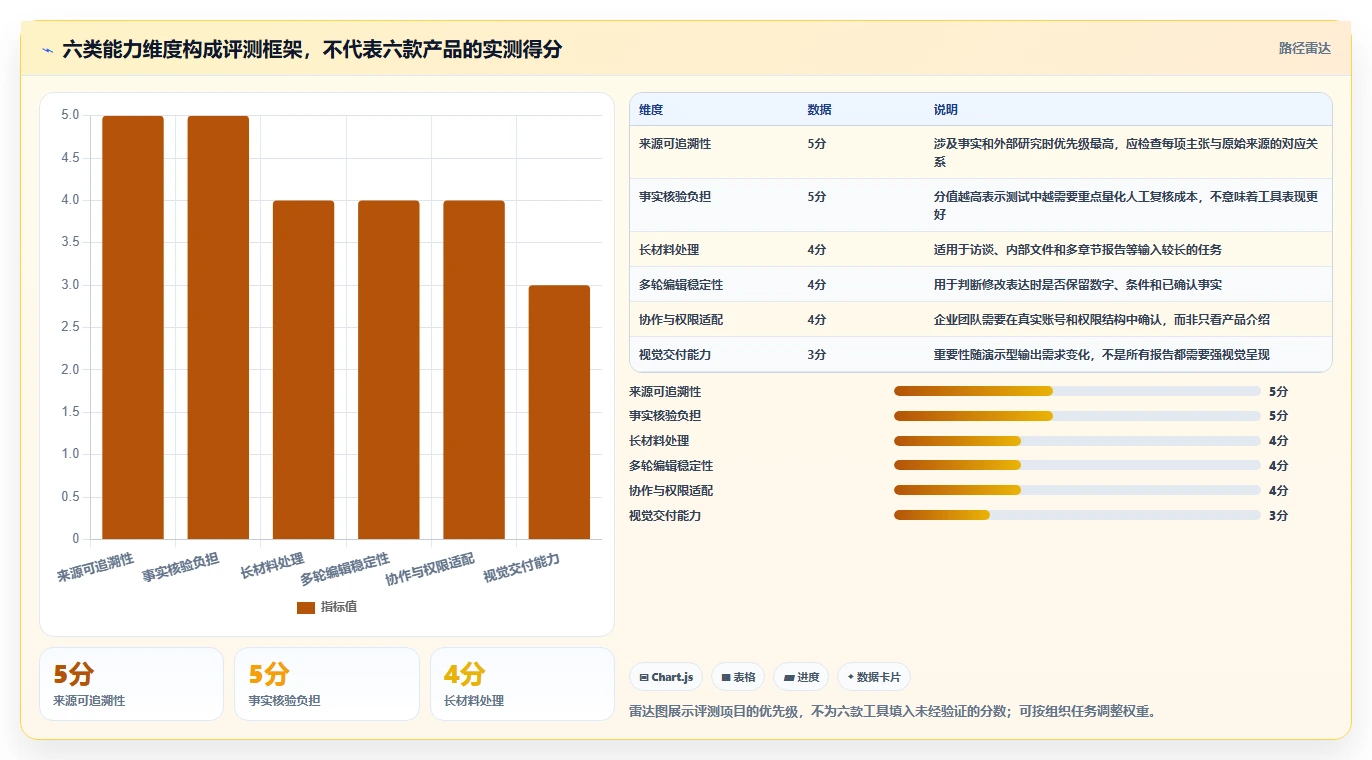Click the description starting 涉及事实和外部研究

[1126, 152]
